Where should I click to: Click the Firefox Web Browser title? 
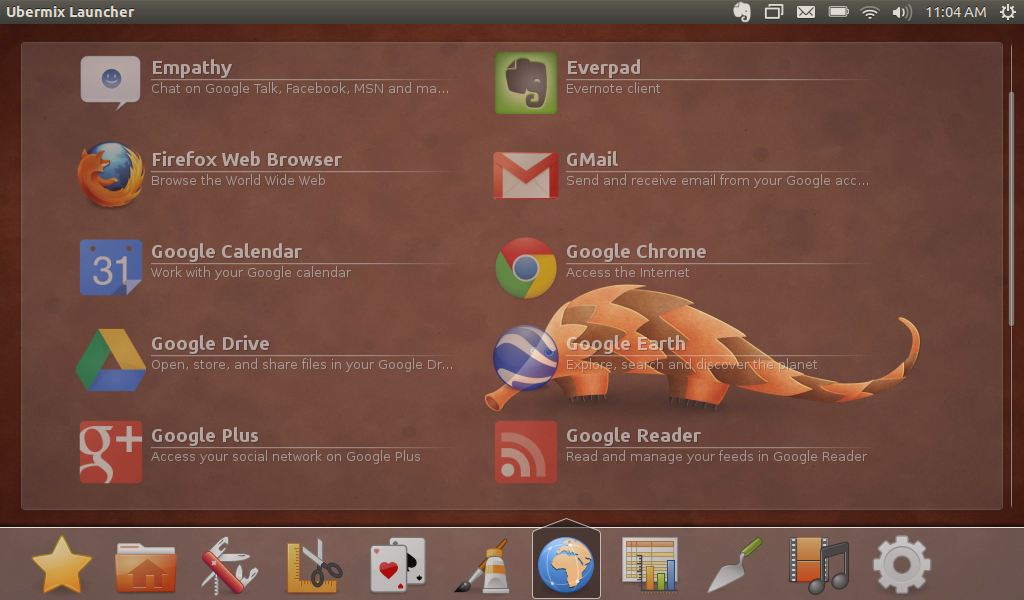pyautogui.click(x=246, y=159)
